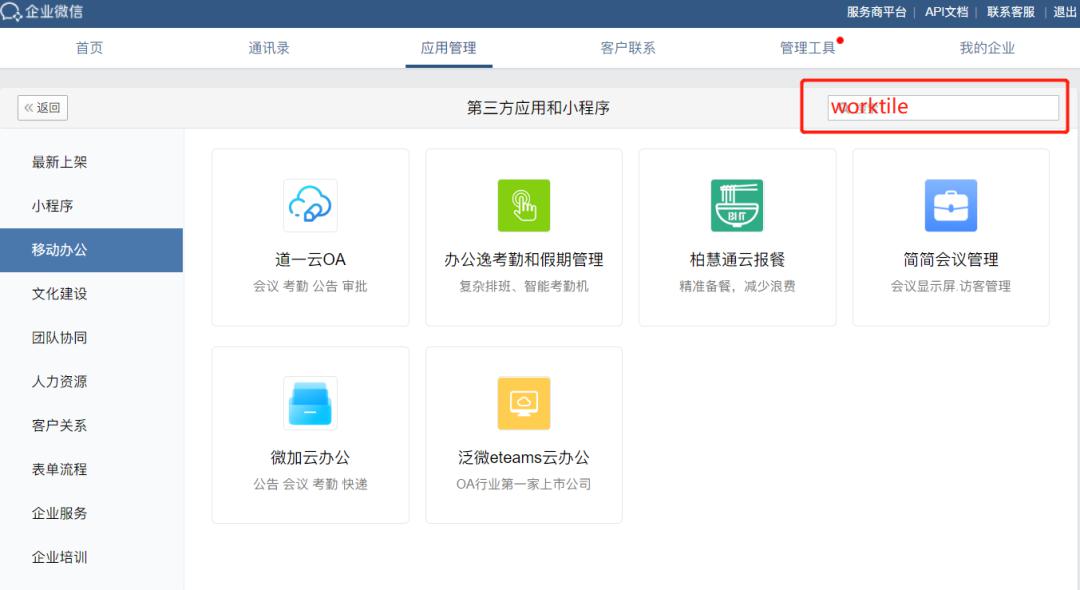
Task: Click the 柏慧通云报餐 noodle bowl icon
Action: 737,205
